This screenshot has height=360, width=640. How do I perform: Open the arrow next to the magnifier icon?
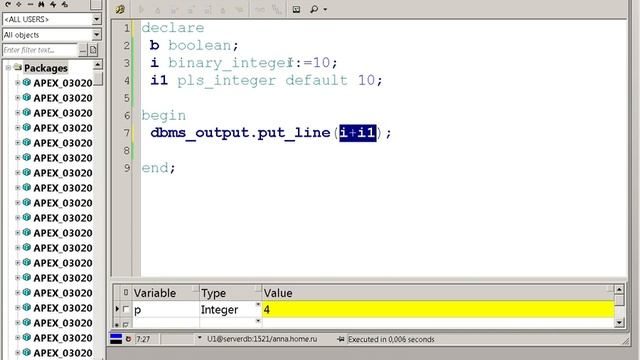click(x=325, y=9)
